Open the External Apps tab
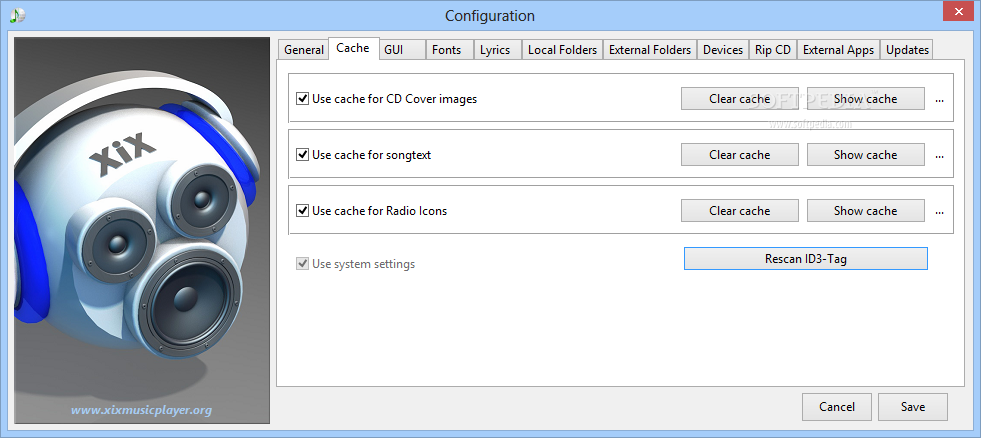Screen dimensions: 981x438 [838, 50]
